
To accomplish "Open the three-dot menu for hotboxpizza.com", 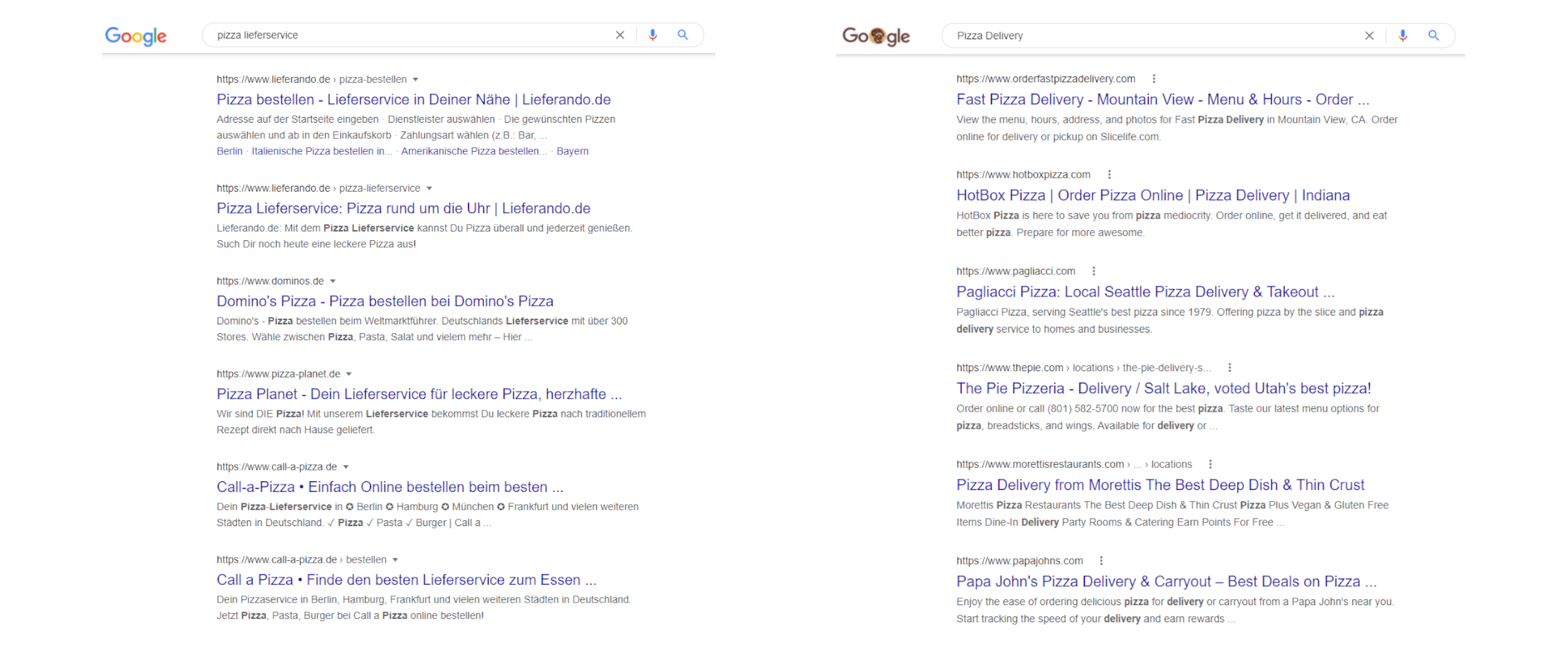I will pyautogui.click(x=1109, y=175).
